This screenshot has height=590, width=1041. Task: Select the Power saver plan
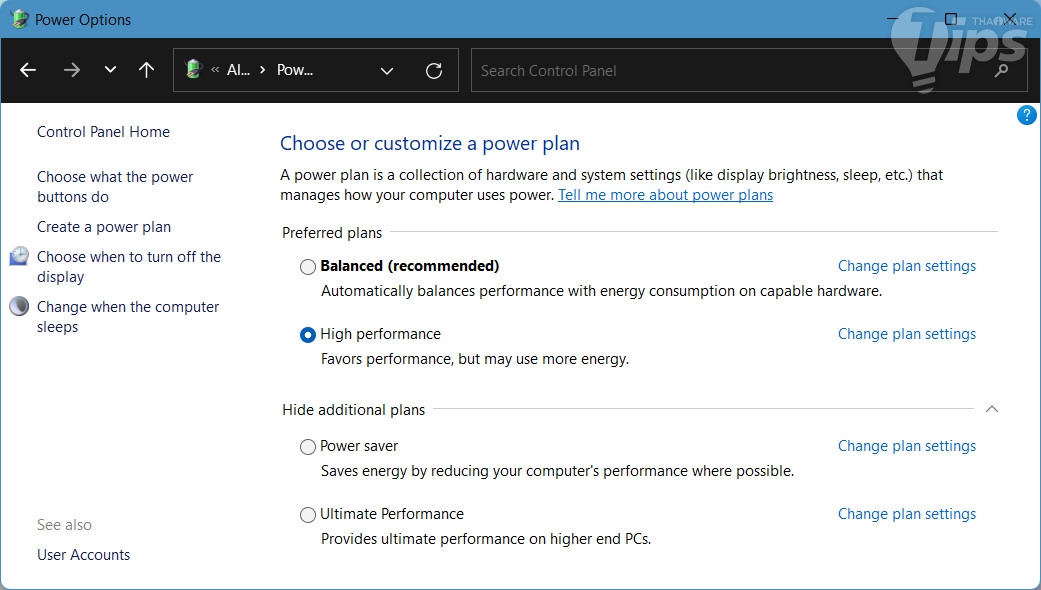308,447
